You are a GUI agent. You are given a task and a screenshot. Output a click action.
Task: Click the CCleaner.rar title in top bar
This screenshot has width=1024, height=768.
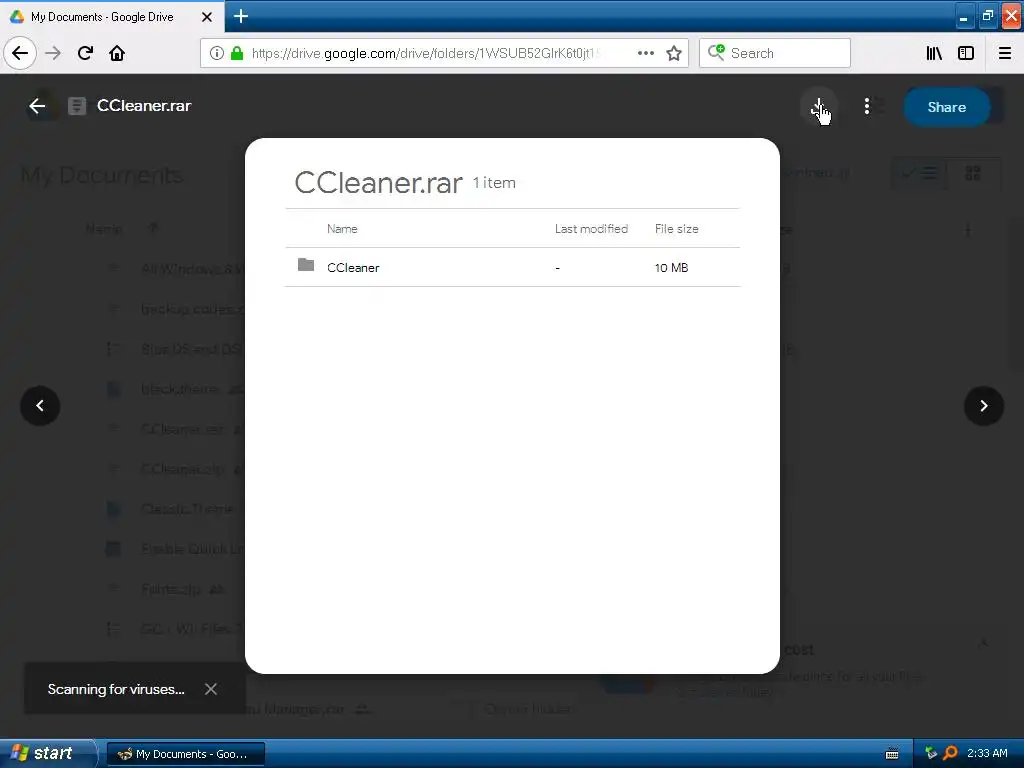tap(144, 106)
